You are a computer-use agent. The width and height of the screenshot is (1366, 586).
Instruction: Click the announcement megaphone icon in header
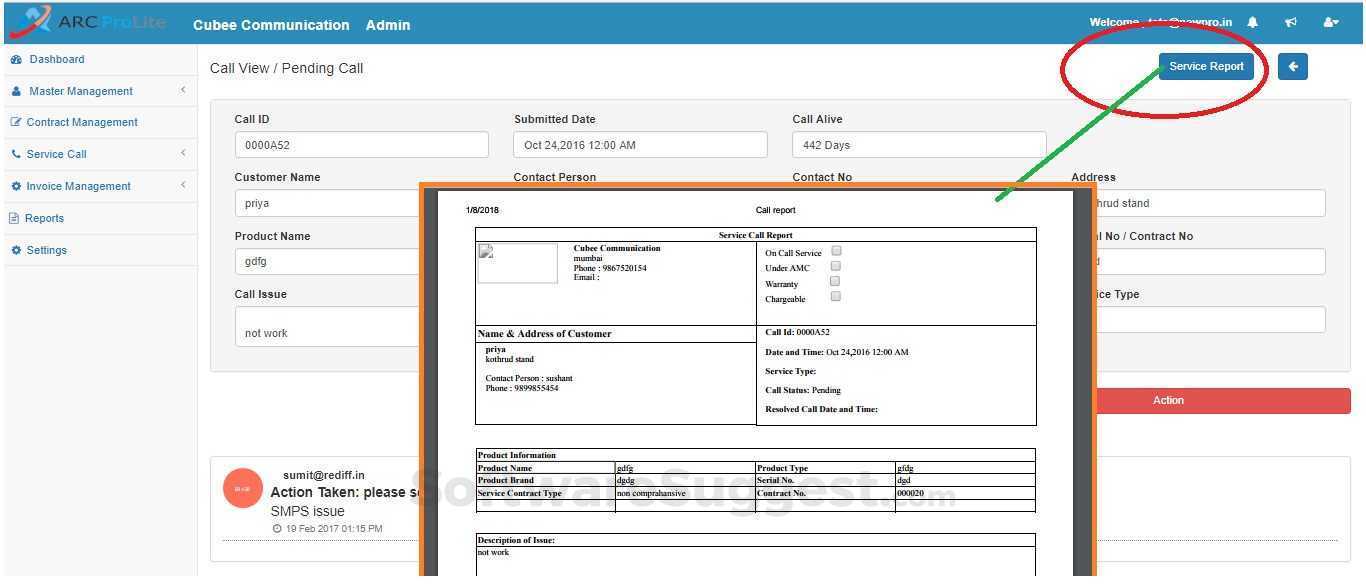coord(1291,21)
